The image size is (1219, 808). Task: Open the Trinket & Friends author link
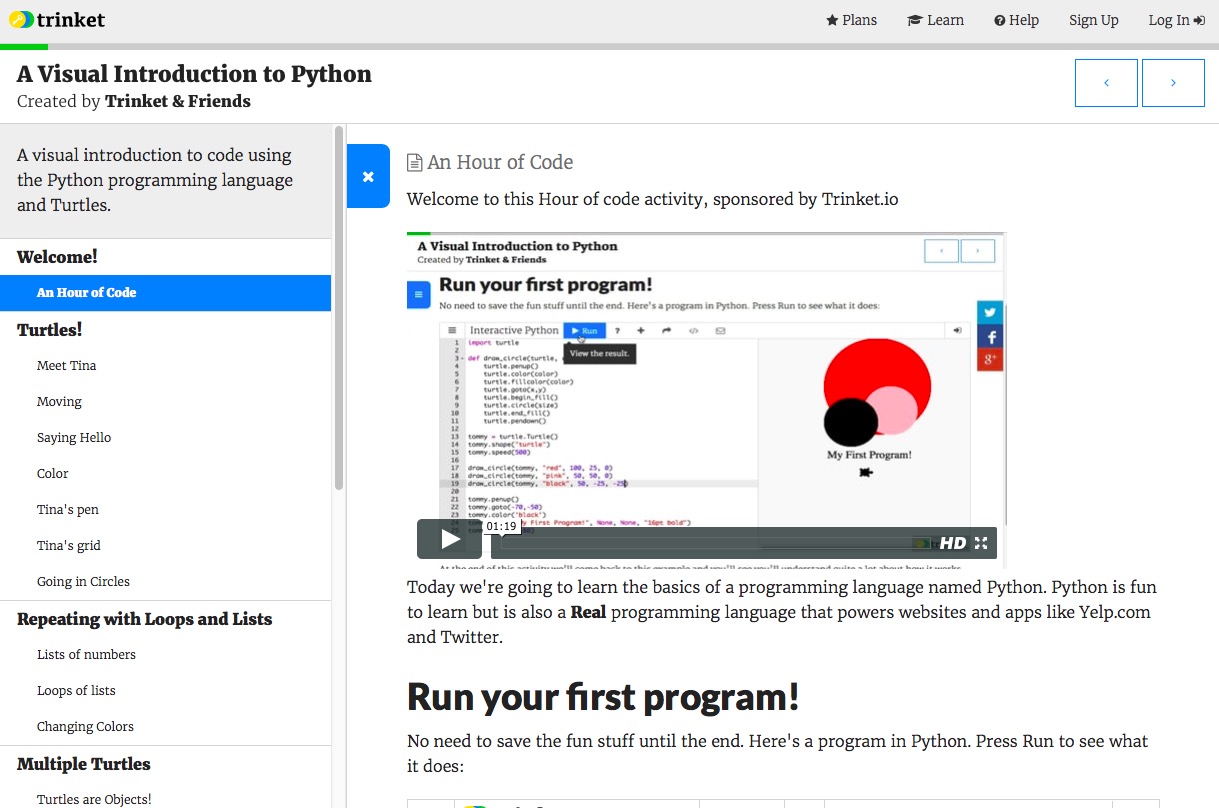pyautogui.click(x=178, y=101)
